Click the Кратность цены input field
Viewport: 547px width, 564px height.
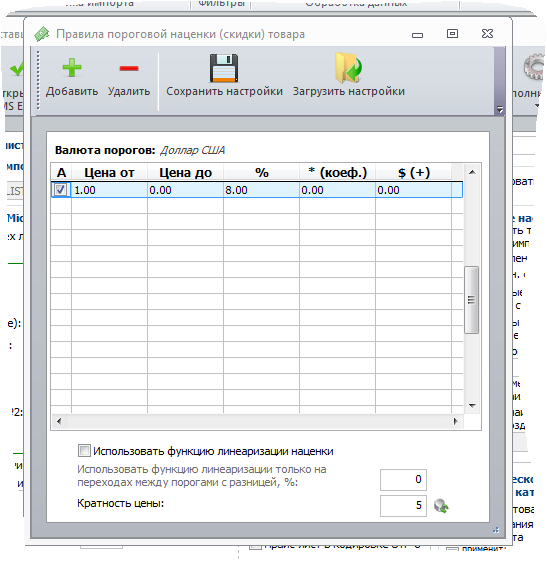pos(403,506)
